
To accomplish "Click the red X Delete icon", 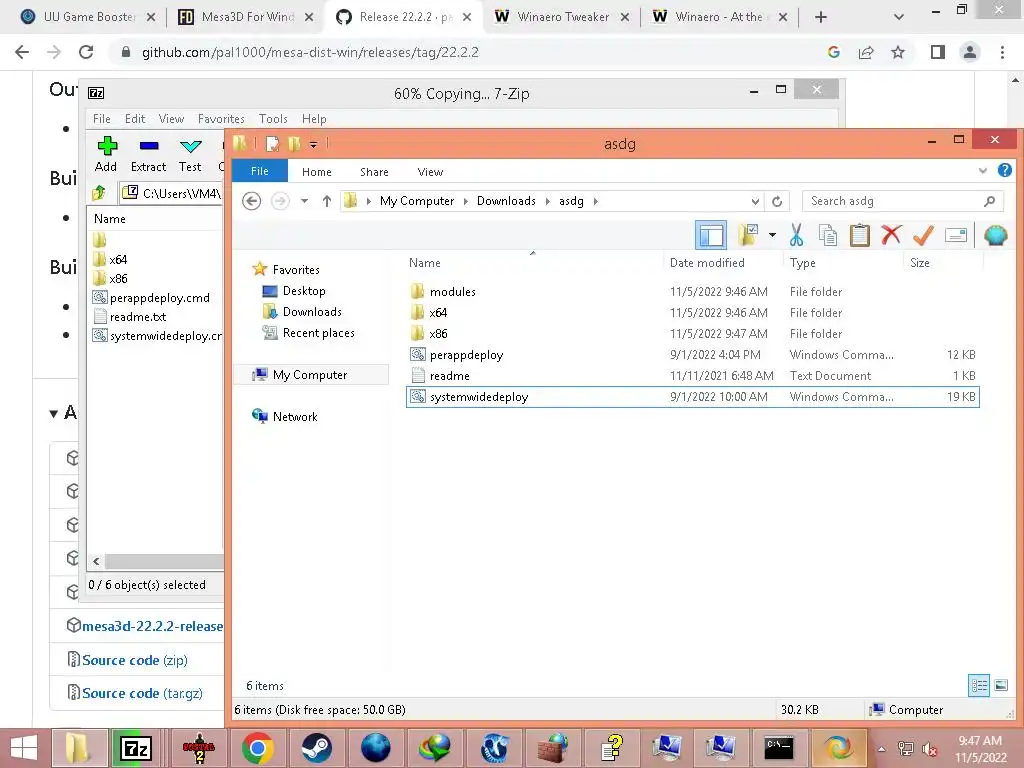I will click(891, 235).
